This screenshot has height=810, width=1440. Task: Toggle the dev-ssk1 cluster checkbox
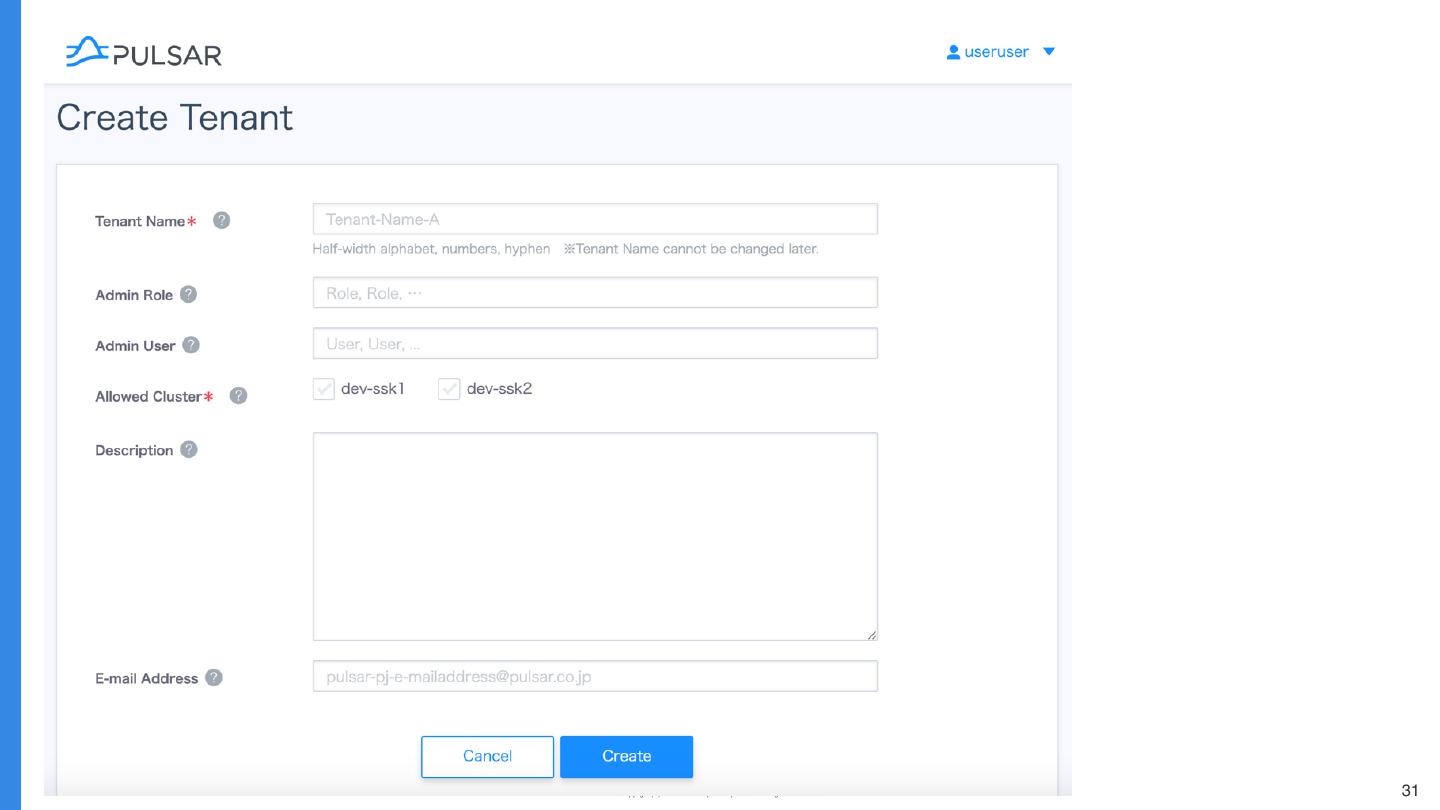tap(324, 389)
